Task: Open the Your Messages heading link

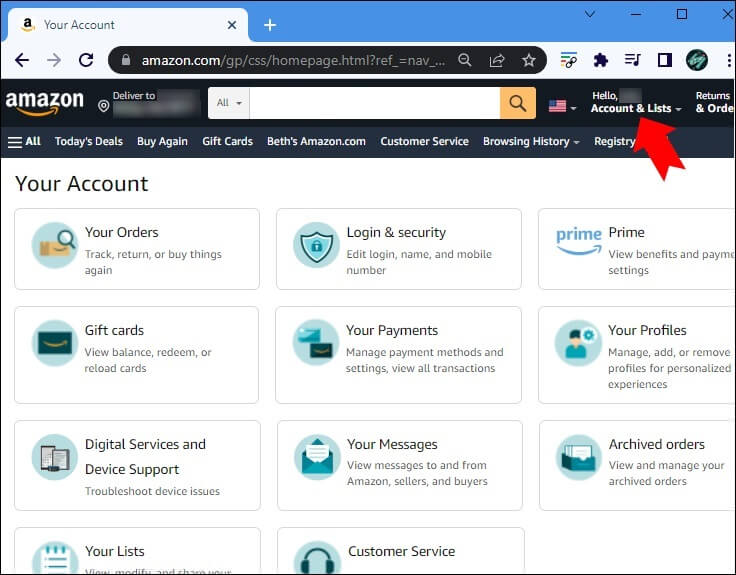Action: pos(392,444)
